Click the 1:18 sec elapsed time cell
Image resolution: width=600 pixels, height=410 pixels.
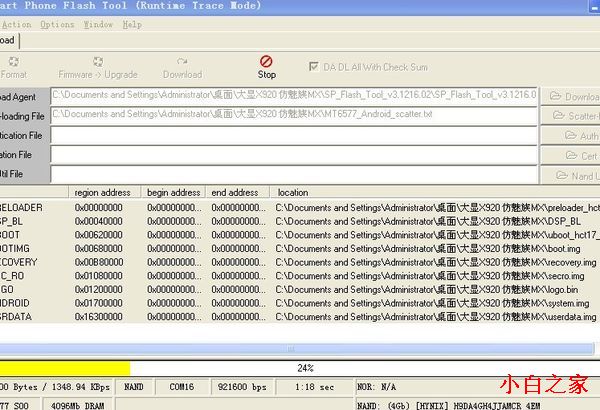314,387
